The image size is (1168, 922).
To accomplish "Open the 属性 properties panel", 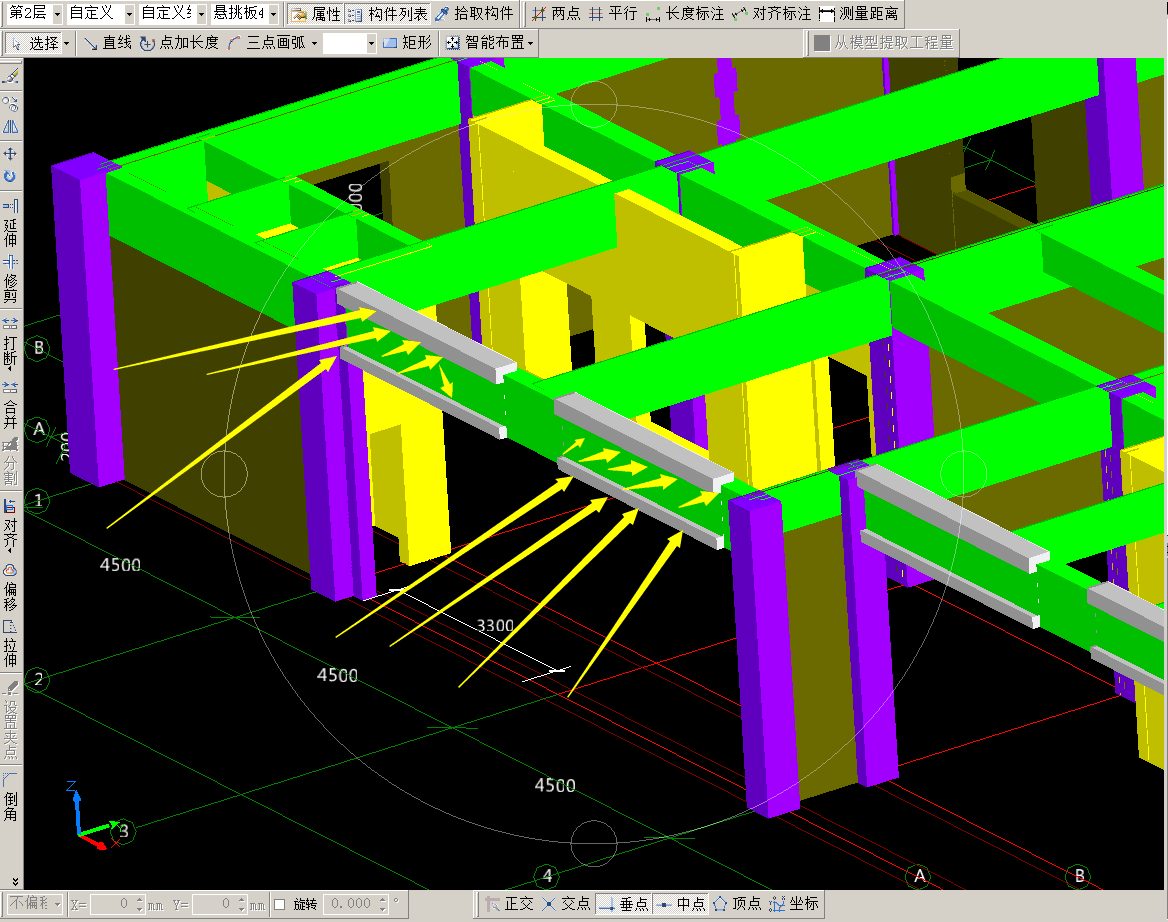I will tap(315, 13).
